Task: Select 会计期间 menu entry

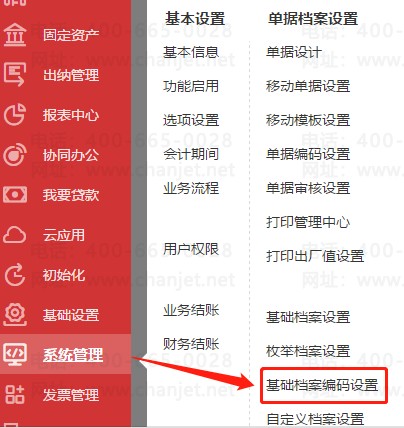Action: 191,154
